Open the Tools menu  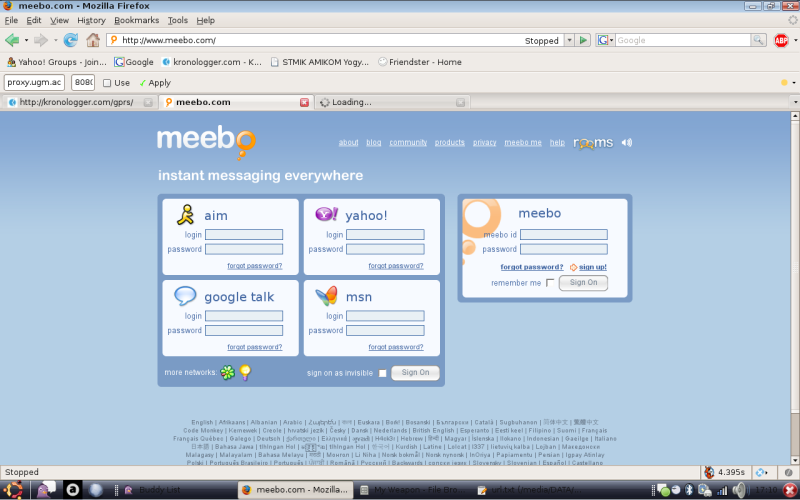[x=178, y=20]
